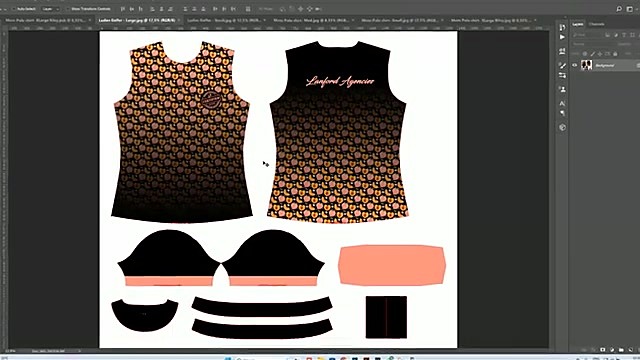
Task: Open the round Libraries icon in the dock
Action: pos(562,127)
